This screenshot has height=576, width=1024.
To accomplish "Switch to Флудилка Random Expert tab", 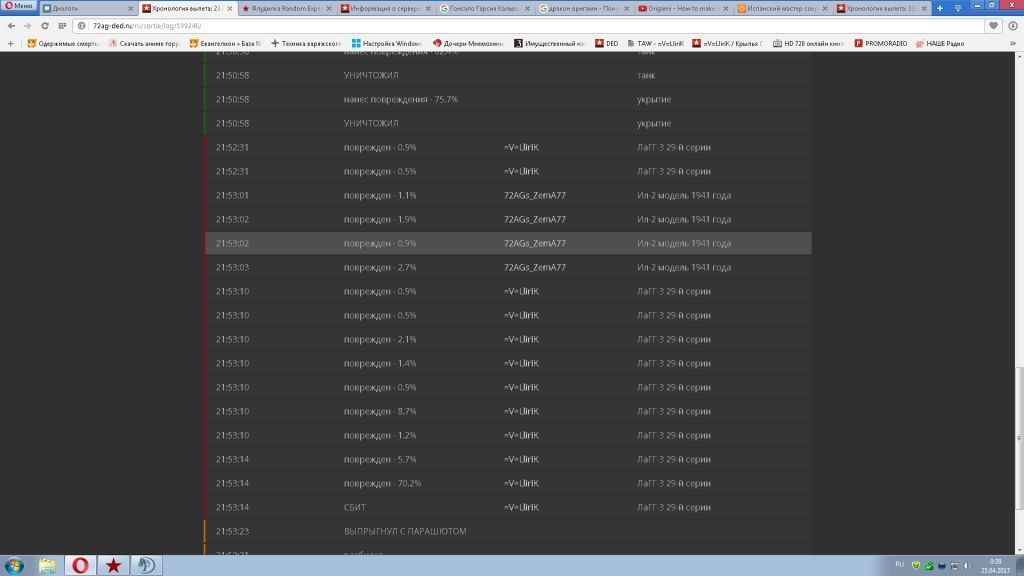I will pos(285,8).
